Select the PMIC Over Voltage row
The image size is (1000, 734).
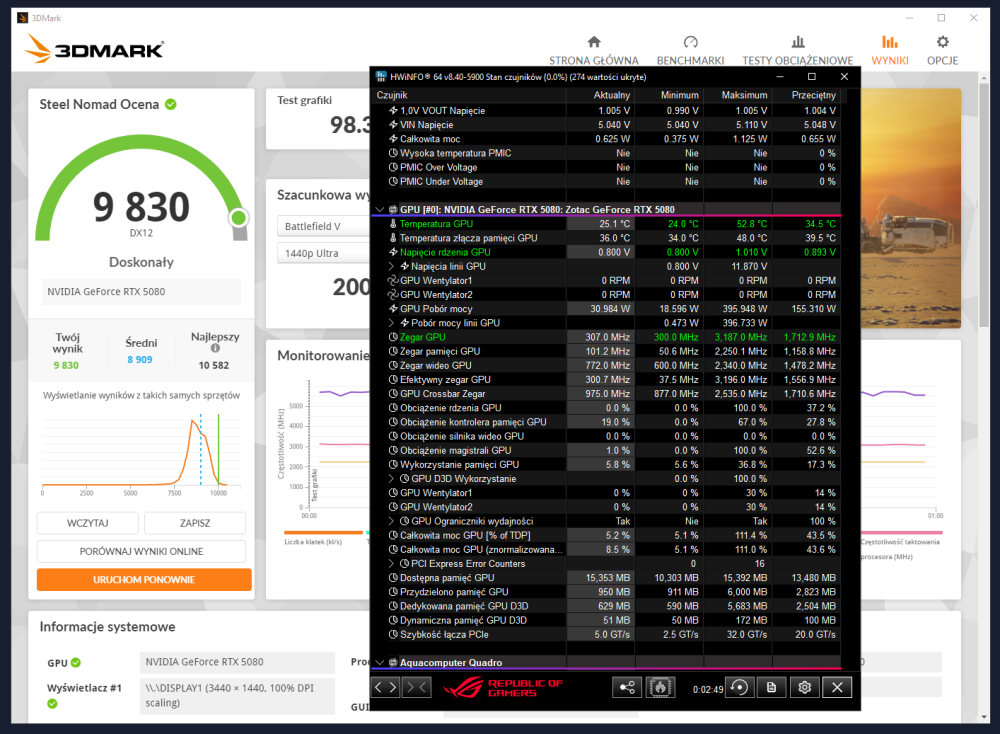tap(606, 167)
